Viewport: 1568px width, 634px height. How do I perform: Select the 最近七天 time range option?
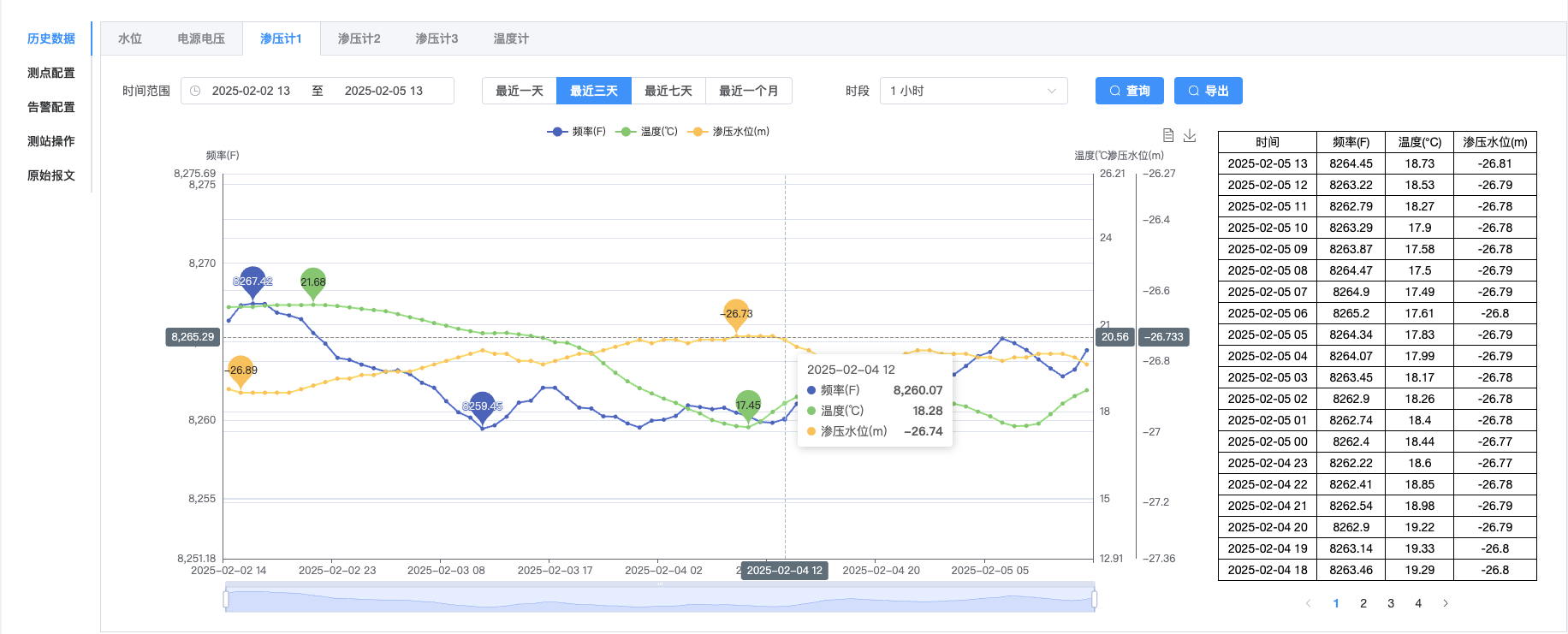coord(668,91)
